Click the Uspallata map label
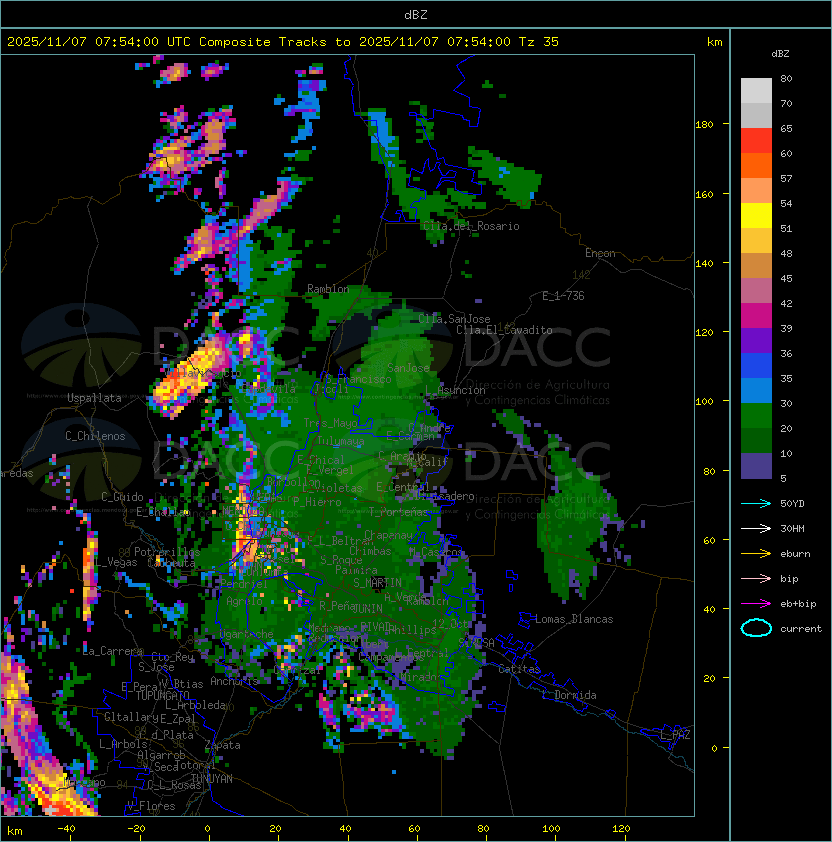This screenshot has height=842, width=832. point(94,398)
